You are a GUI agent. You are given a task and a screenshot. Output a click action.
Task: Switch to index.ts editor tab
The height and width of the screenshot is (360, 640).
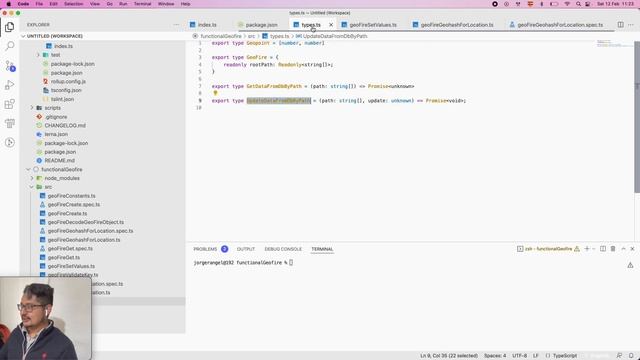coord(203,25)
